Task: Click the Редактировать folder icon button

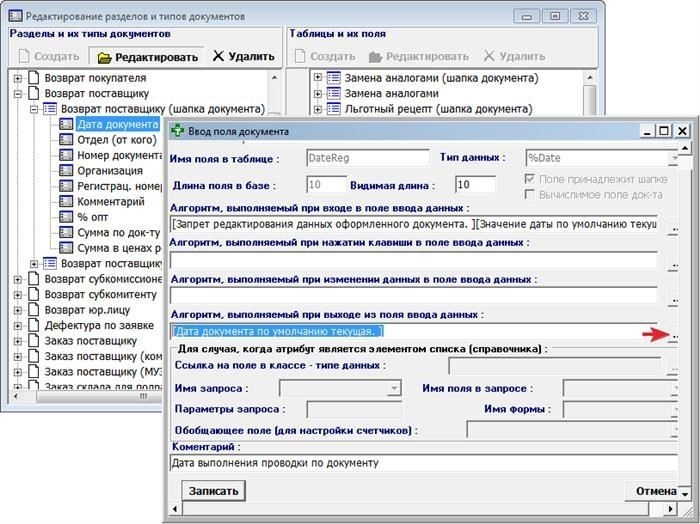Action: 104,57
